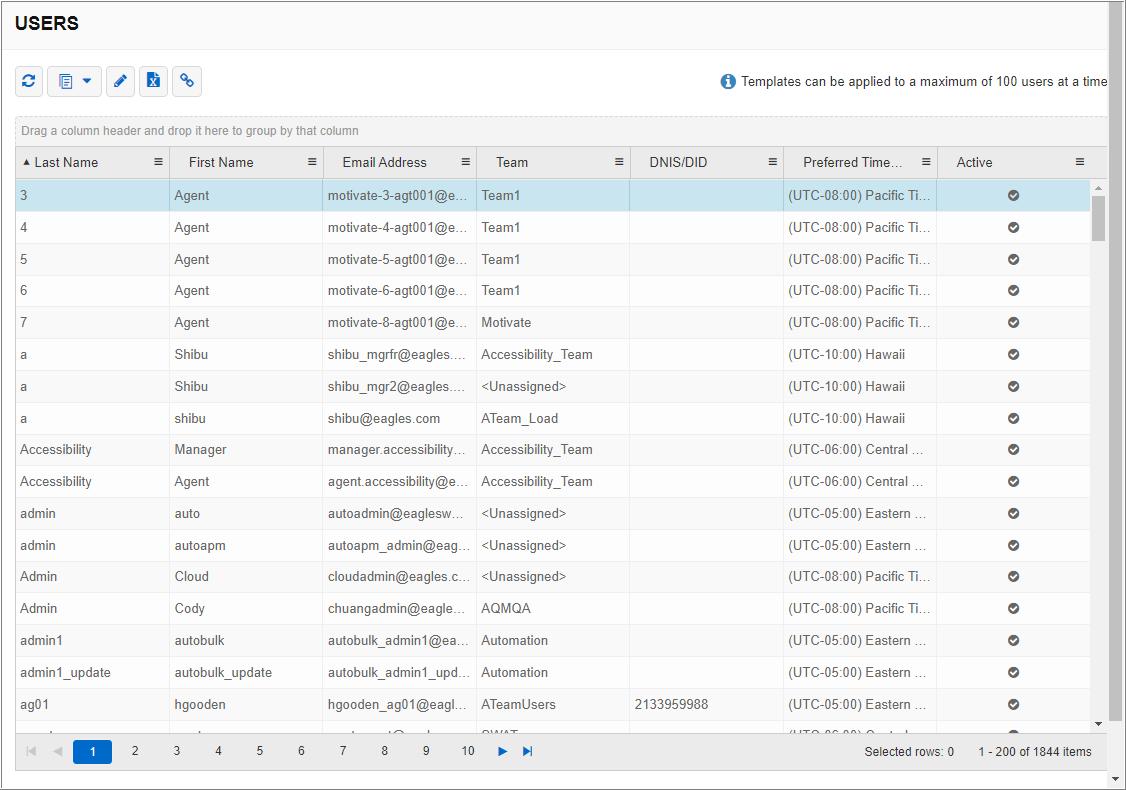Open the Email Address column menu
The width and height of the screenshot is (1126, 790).
coord(465,162)
